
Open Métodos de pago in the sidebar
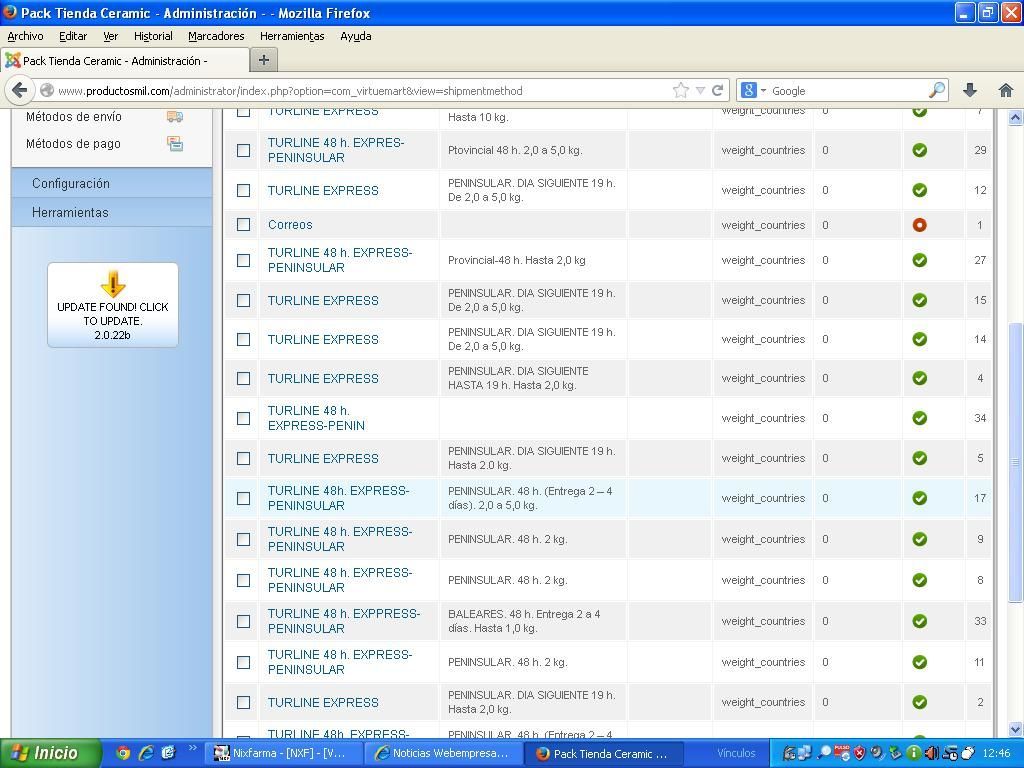[73, 144]
